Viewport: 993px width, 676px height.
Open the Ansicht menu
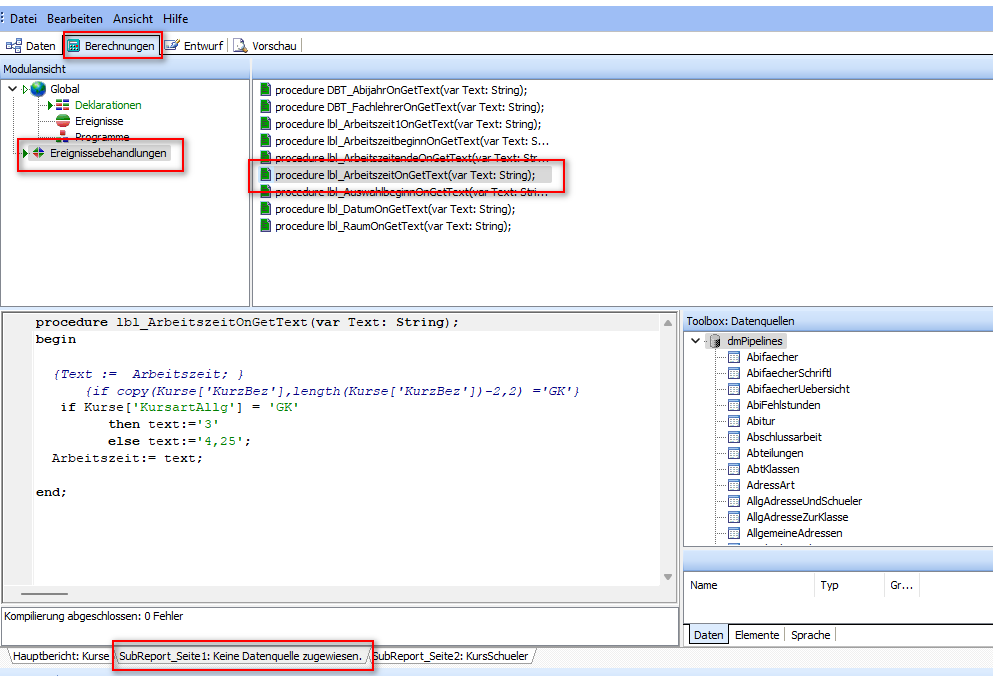point(133,19)
